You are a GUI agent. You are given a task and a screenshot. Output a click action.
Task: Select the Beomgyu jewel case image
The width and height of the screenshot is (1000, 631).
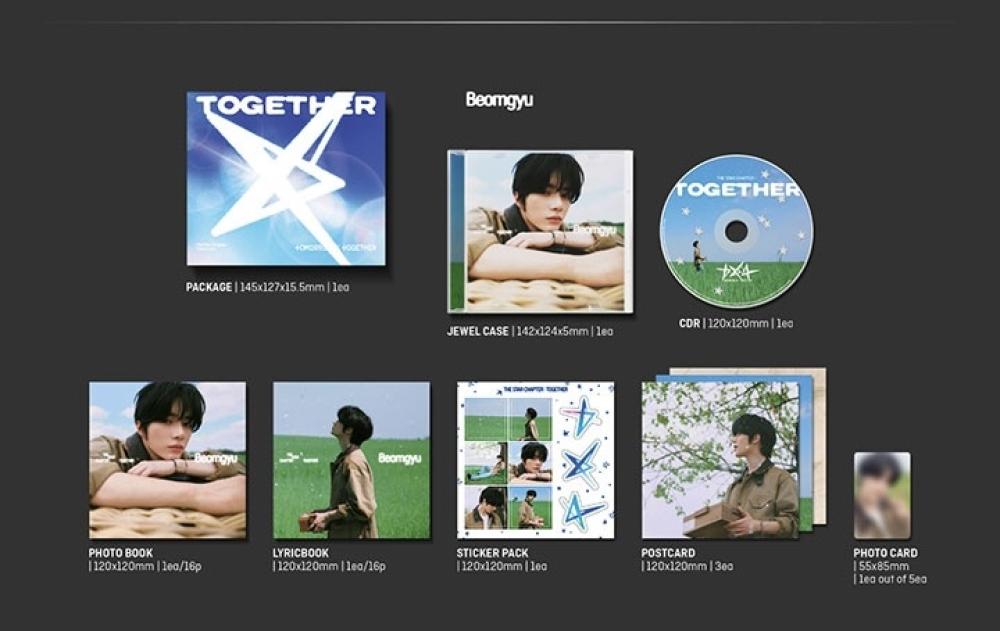tap(540, 232)
